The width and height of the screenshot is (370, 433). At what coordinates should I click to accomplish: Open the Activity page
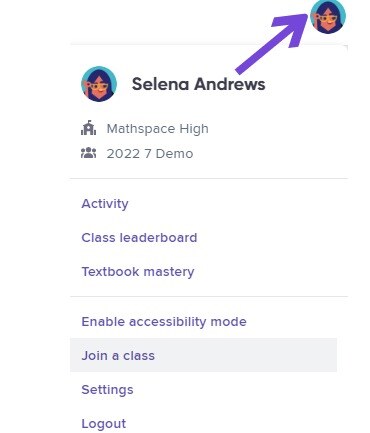(x=105, y=204)
